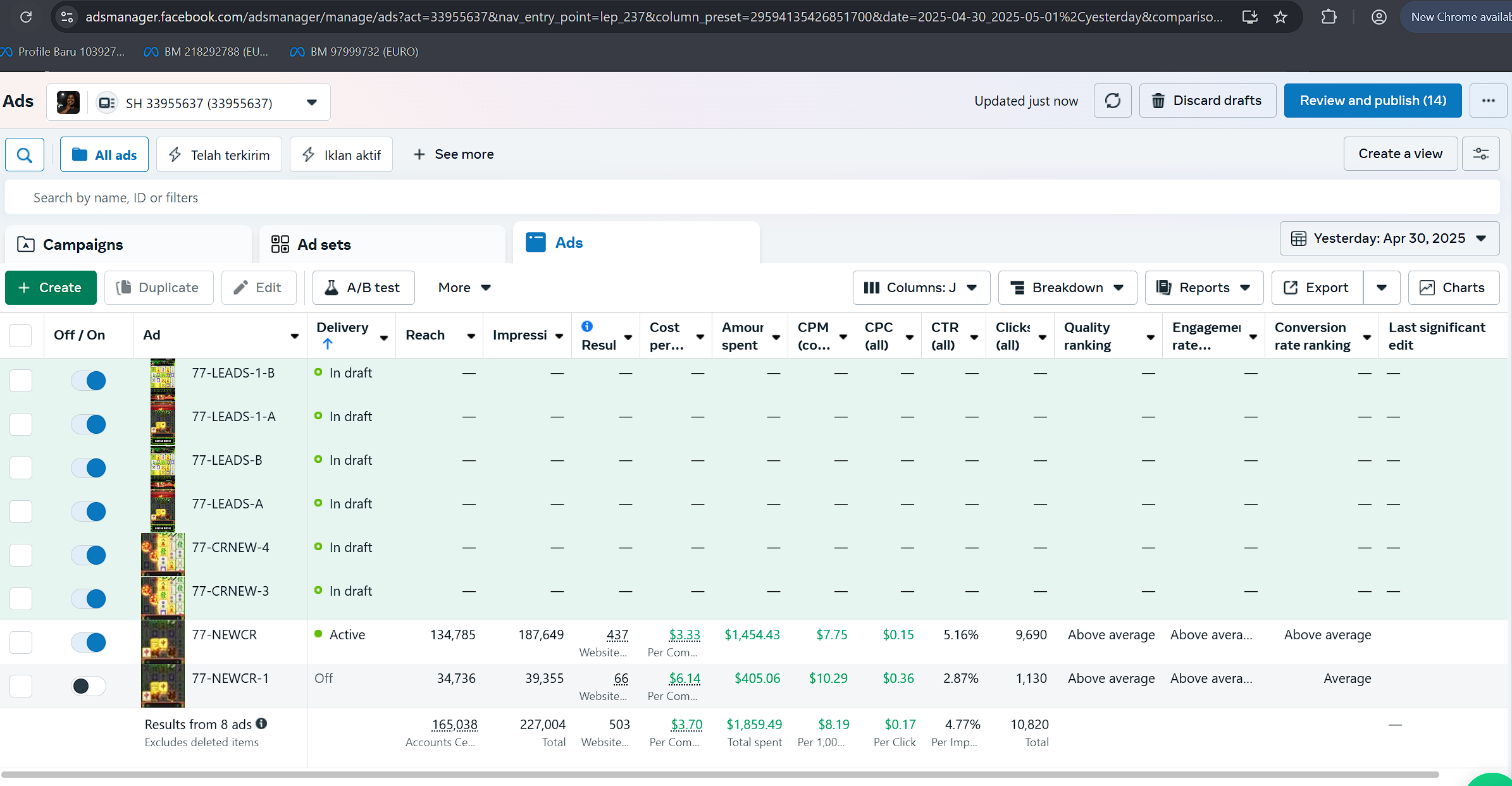Expand the Columns: J dropdown
The height and width of the screenshot is (786, 1512).
(x=920, y=288)
